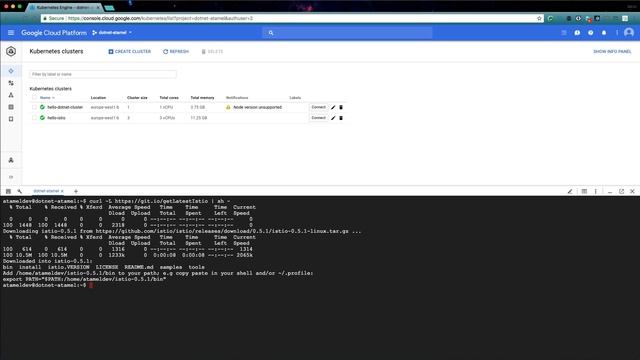
Task: Open the Configuration sidebar icon
Action: (11, 107)
